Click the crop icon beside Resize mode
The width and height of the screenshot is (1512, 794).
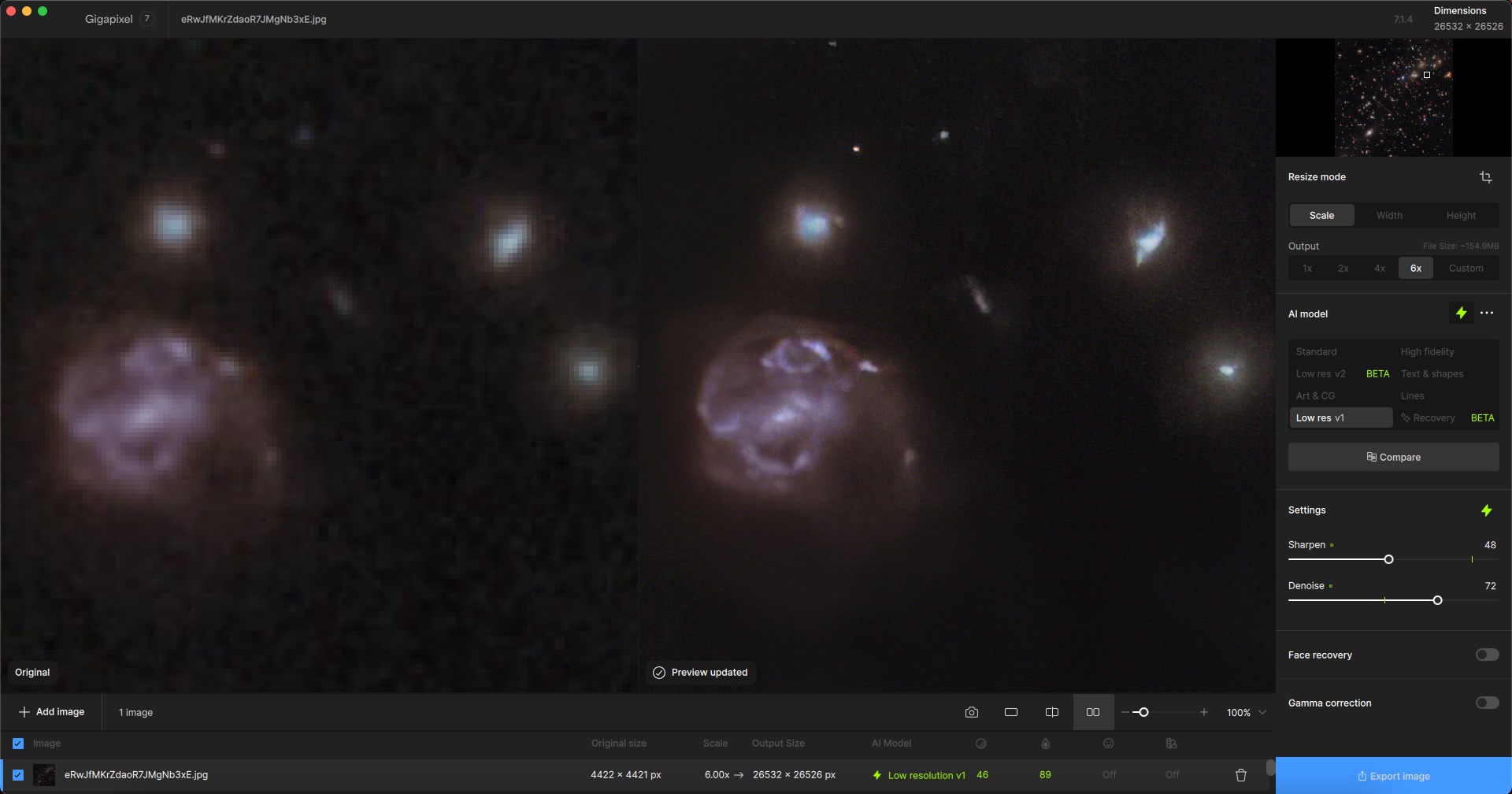point(1485,177)
